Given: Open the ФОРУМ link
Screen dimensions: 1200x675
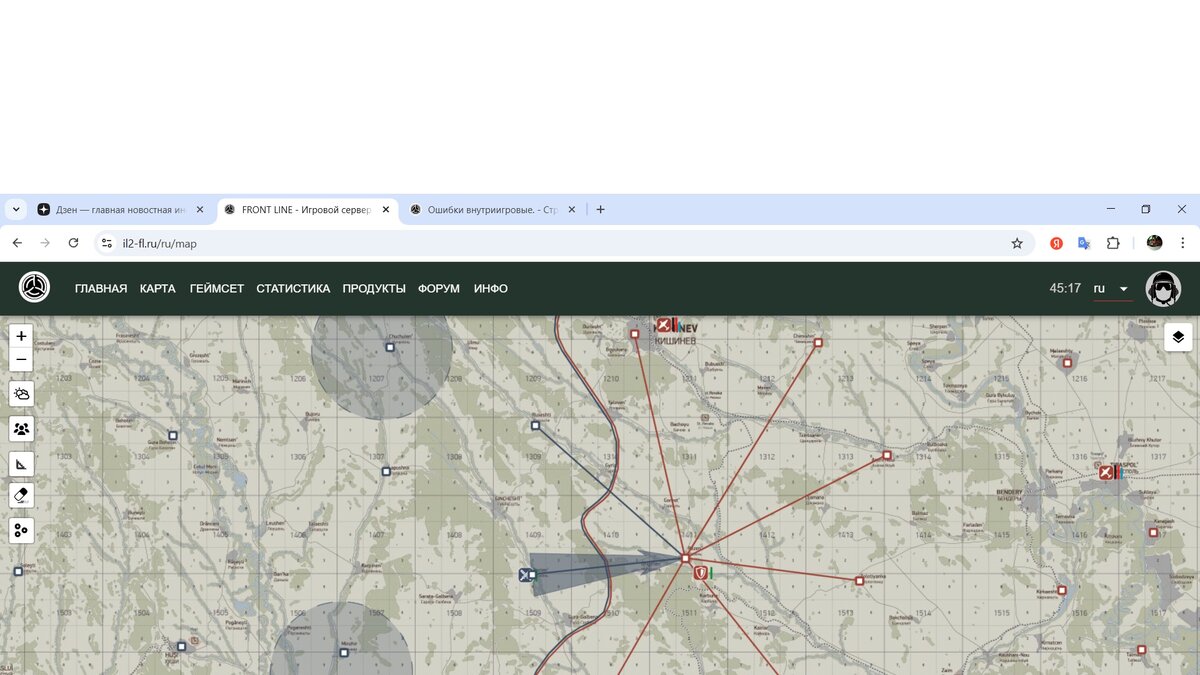Looking at the screenshot, I should click(439, 289).
